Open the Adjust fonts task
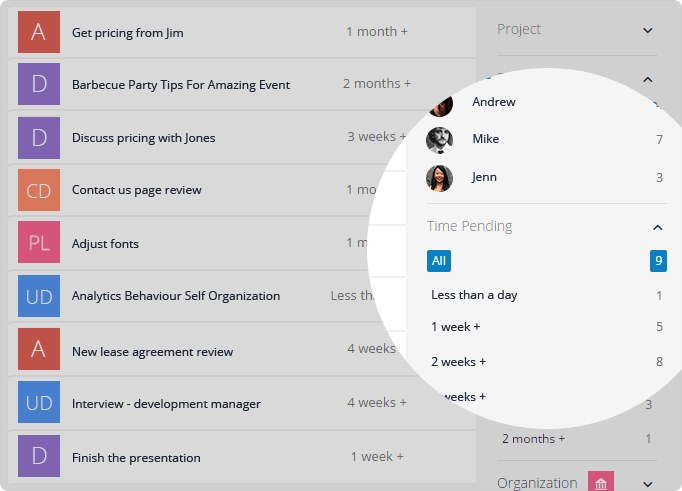Viewport: 682px width, 491px height. pyautogui.click(x=105, y=244)
